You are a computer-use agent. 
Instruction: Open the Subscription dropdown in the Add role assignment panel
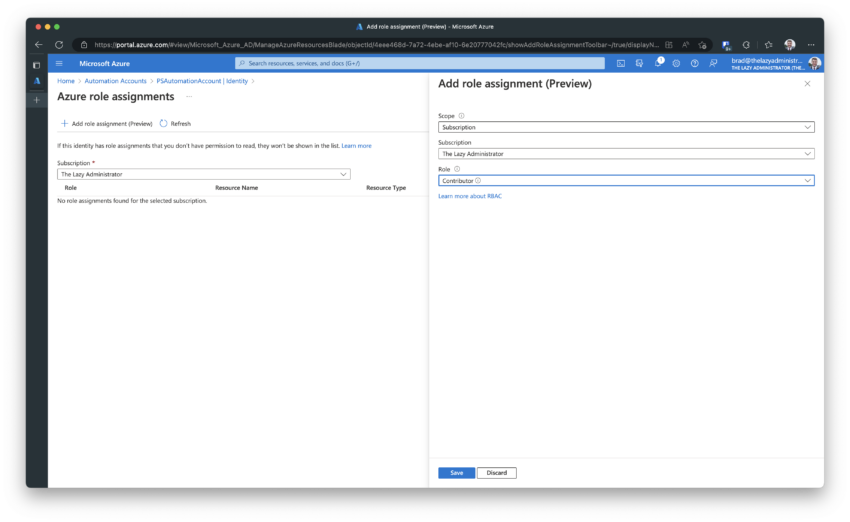626,153
